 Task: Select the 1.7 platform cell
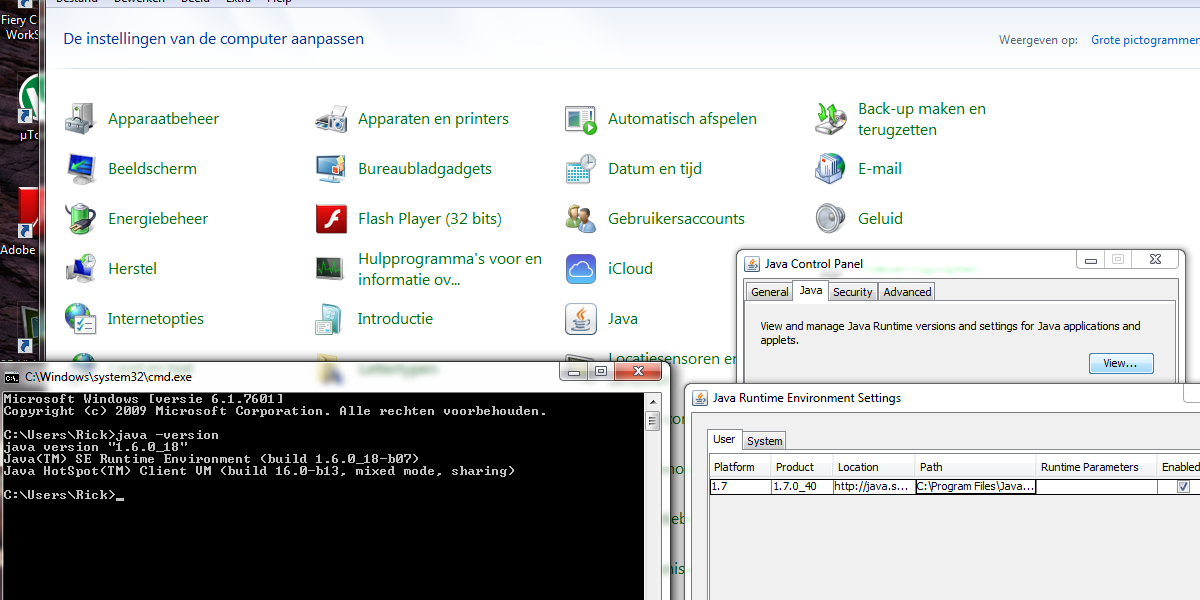[x=740, y=487]
